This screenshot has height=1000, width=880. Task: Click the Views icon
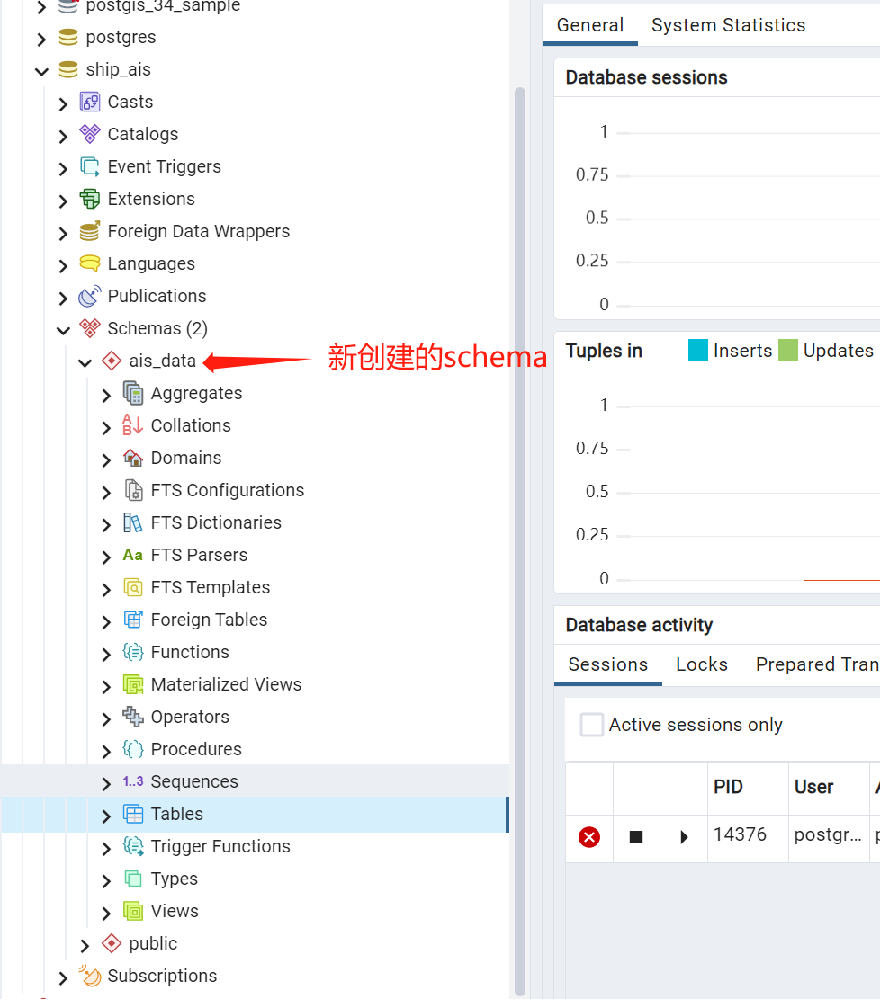pos(133,911)
